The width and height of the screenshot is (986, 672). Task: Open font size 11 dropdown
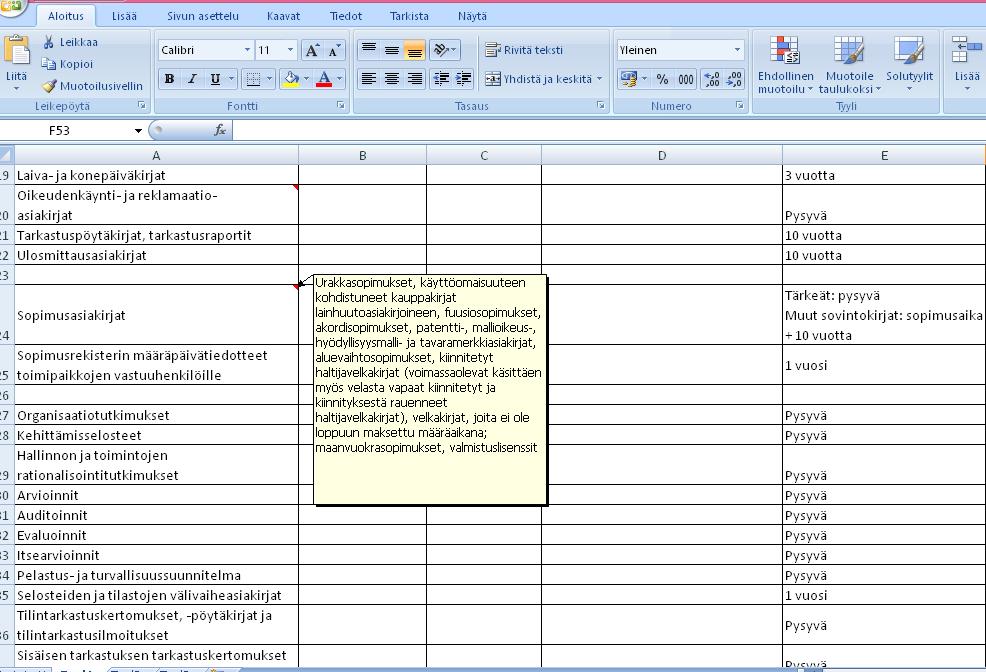pyautogui.click(x=290, y=50)
